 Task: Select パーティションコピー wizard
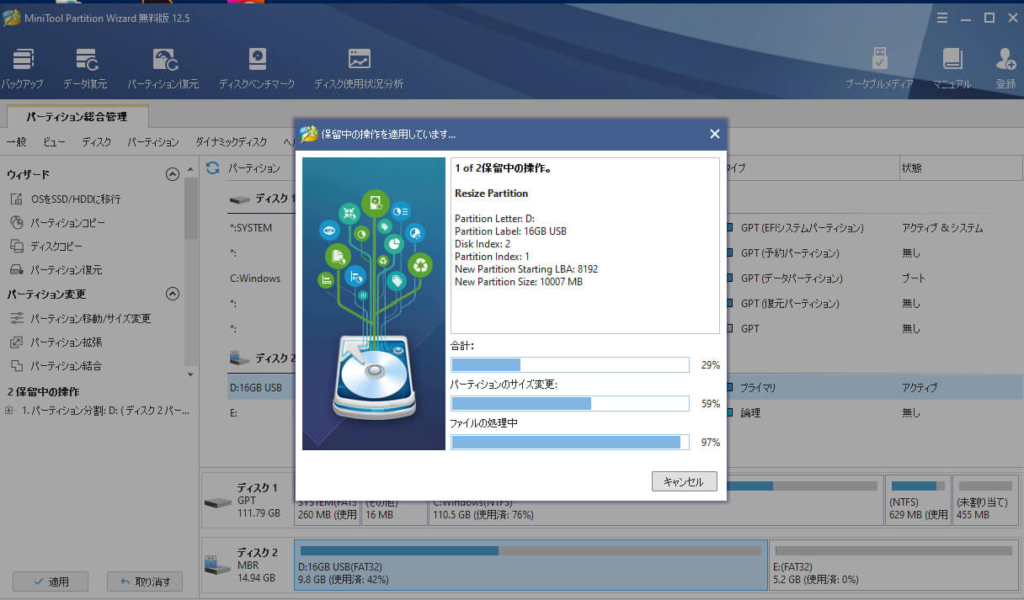pos(57,223)
